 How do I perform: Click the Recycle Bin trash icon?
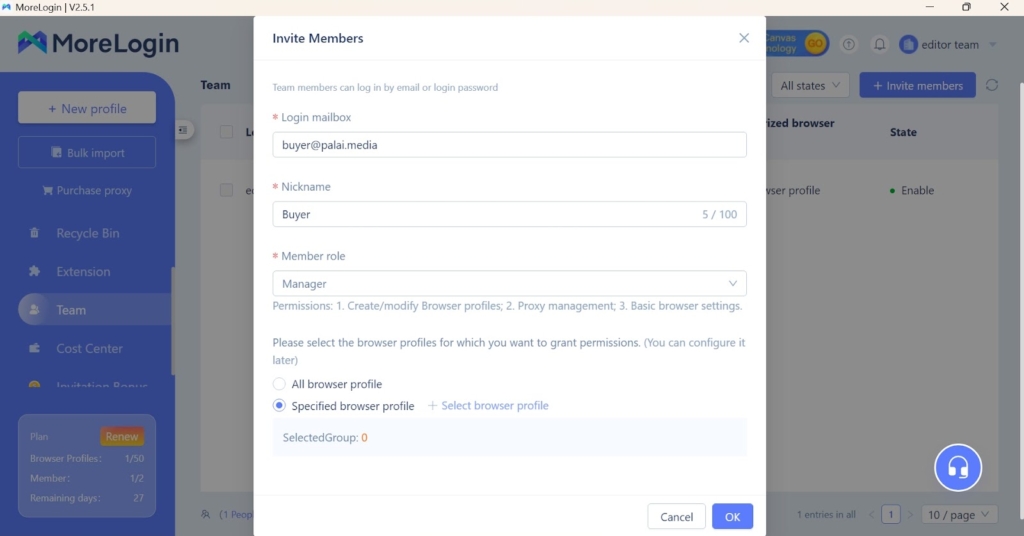pos(35,233)
